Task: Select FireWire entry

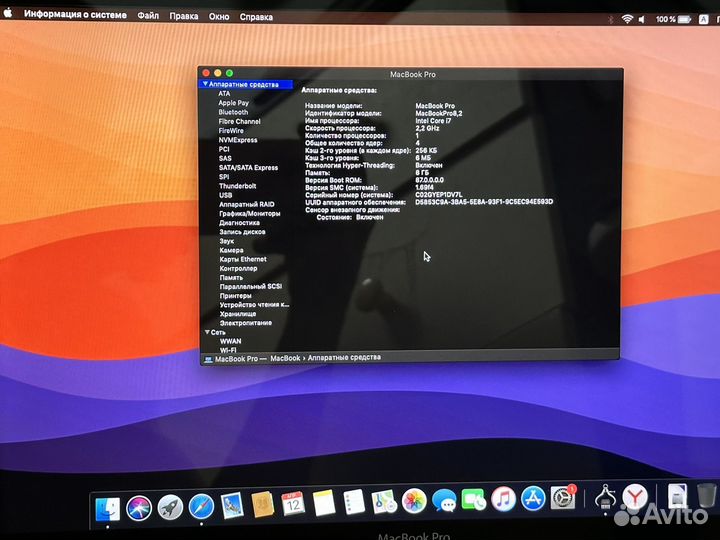Action: click(x=231, y=130)
